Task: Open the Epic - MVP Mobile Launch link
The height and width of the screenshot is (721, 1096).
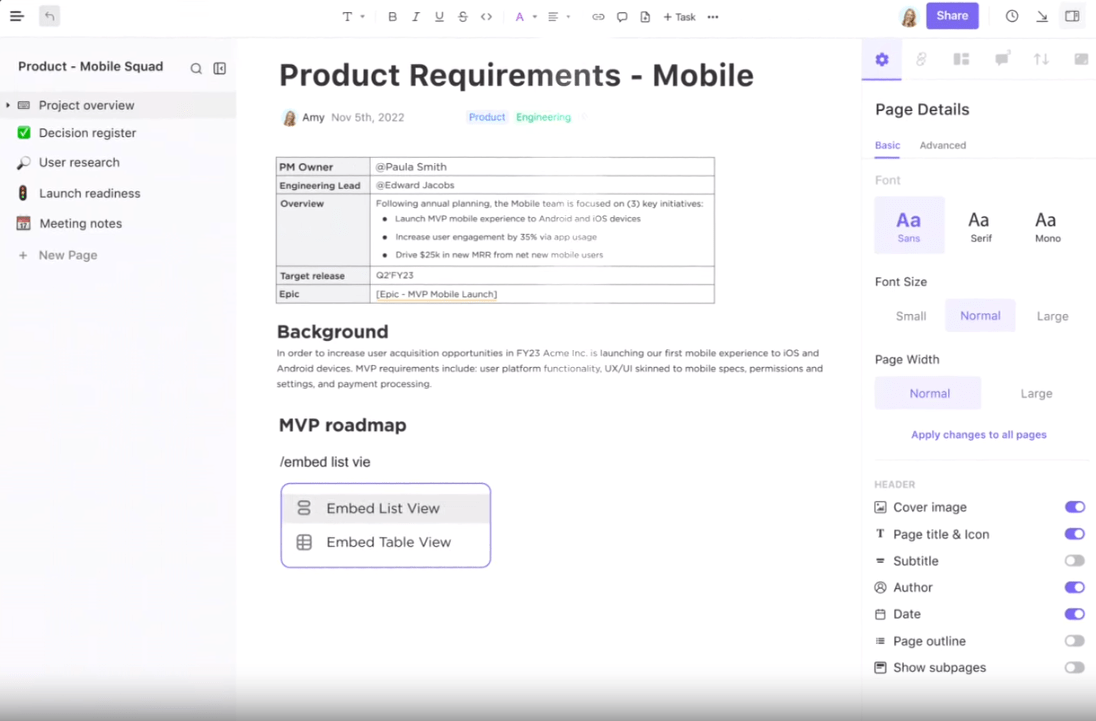Action: pos(436,294)
